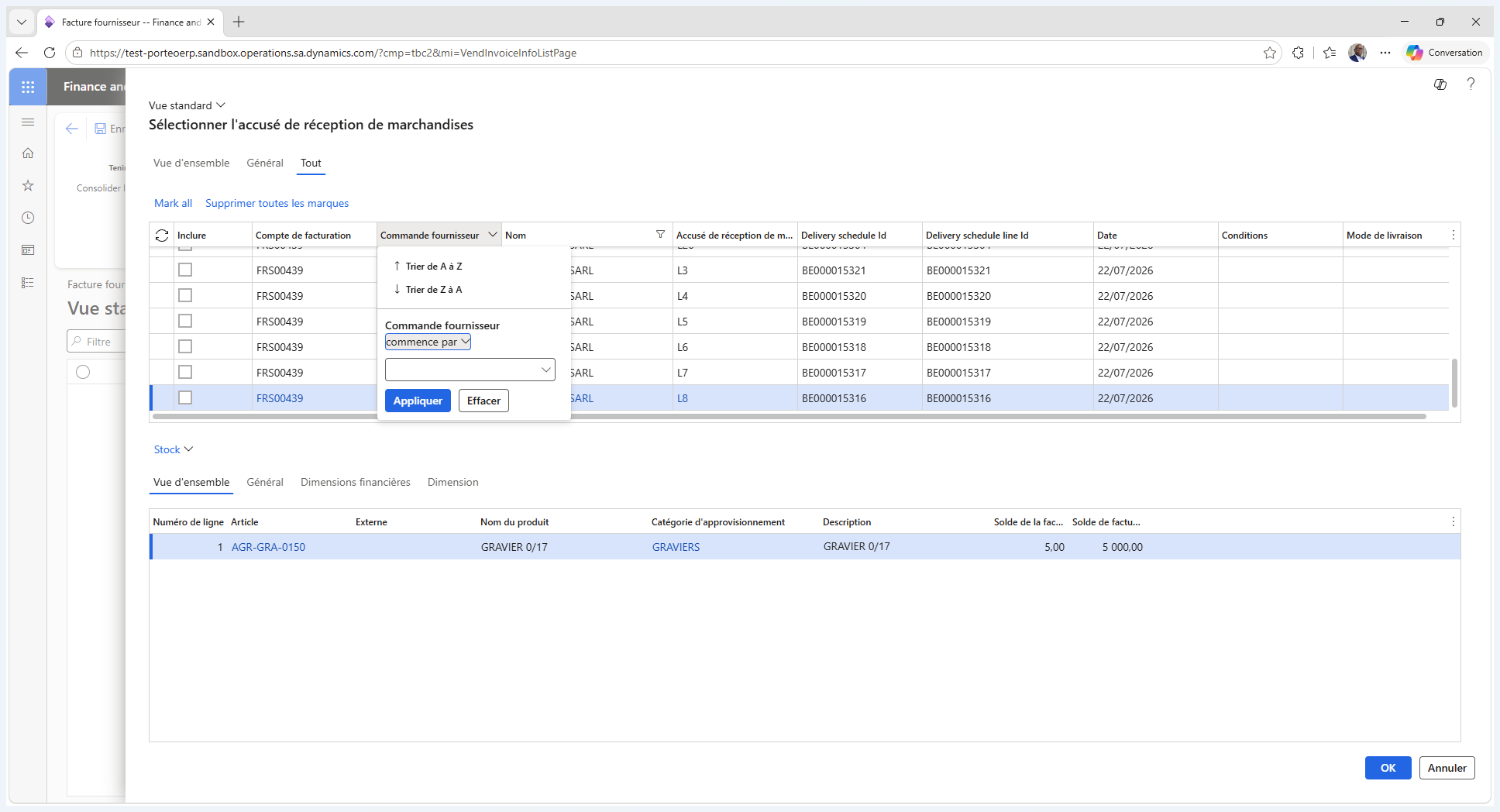Open the Dimension tab
The height and width of the screenshot is (812, 1500).
point(453,482)
